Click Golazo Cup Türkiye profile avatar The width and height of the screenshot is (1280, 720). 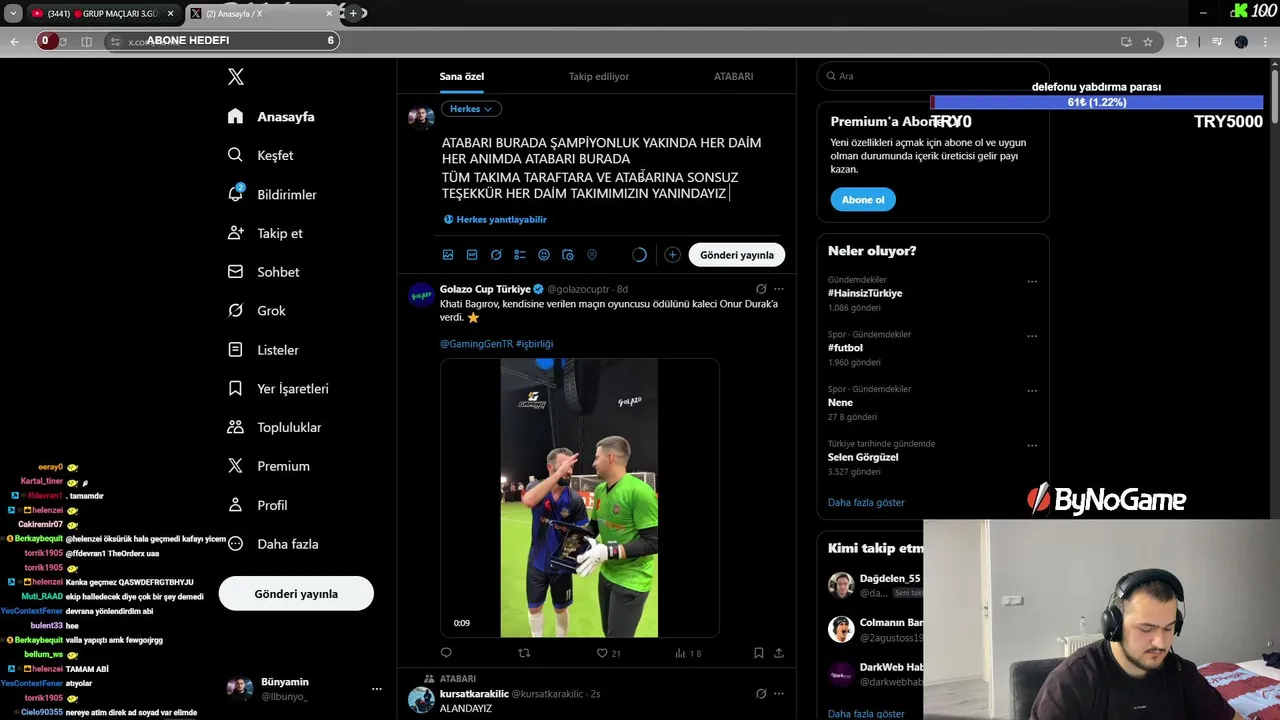422,295
